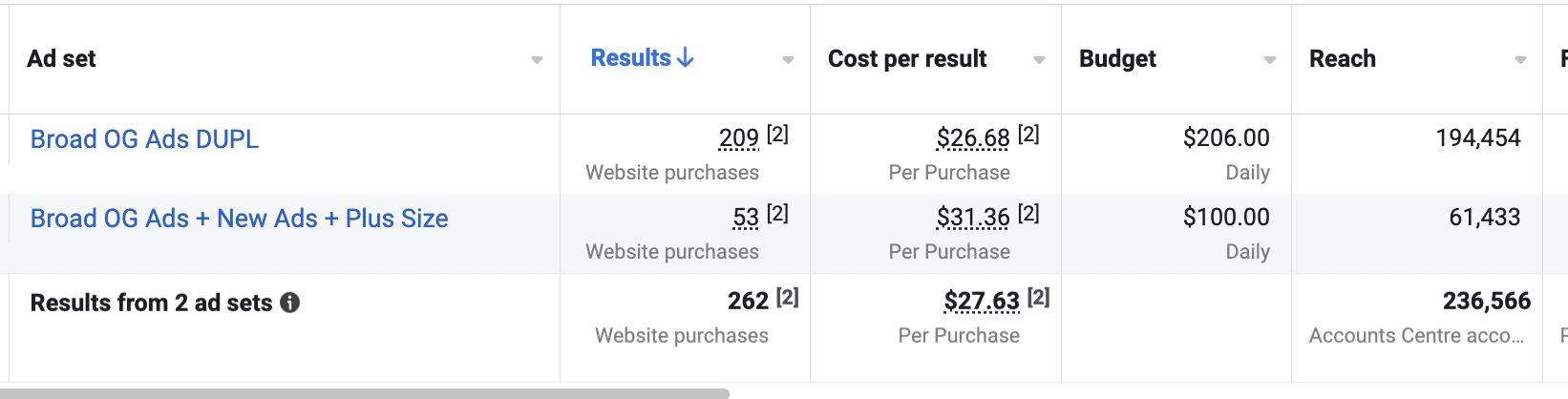Open Broad OG Ads + New Ads + Plus Size
This screenshot has height=399, width=1568.
tap(239, 219)
